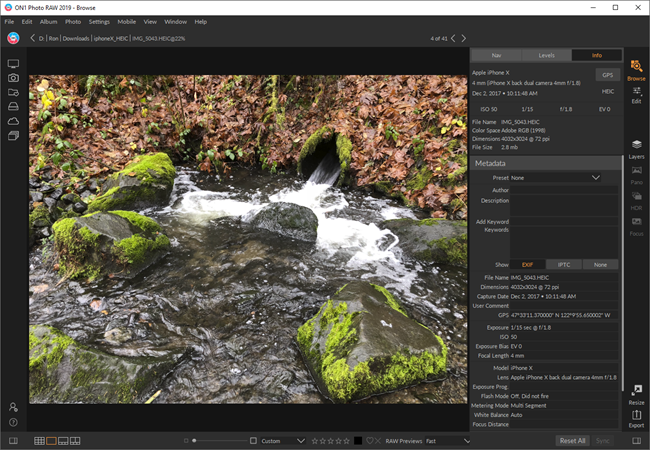
Task: Click the Export icon
Action: 636,418
